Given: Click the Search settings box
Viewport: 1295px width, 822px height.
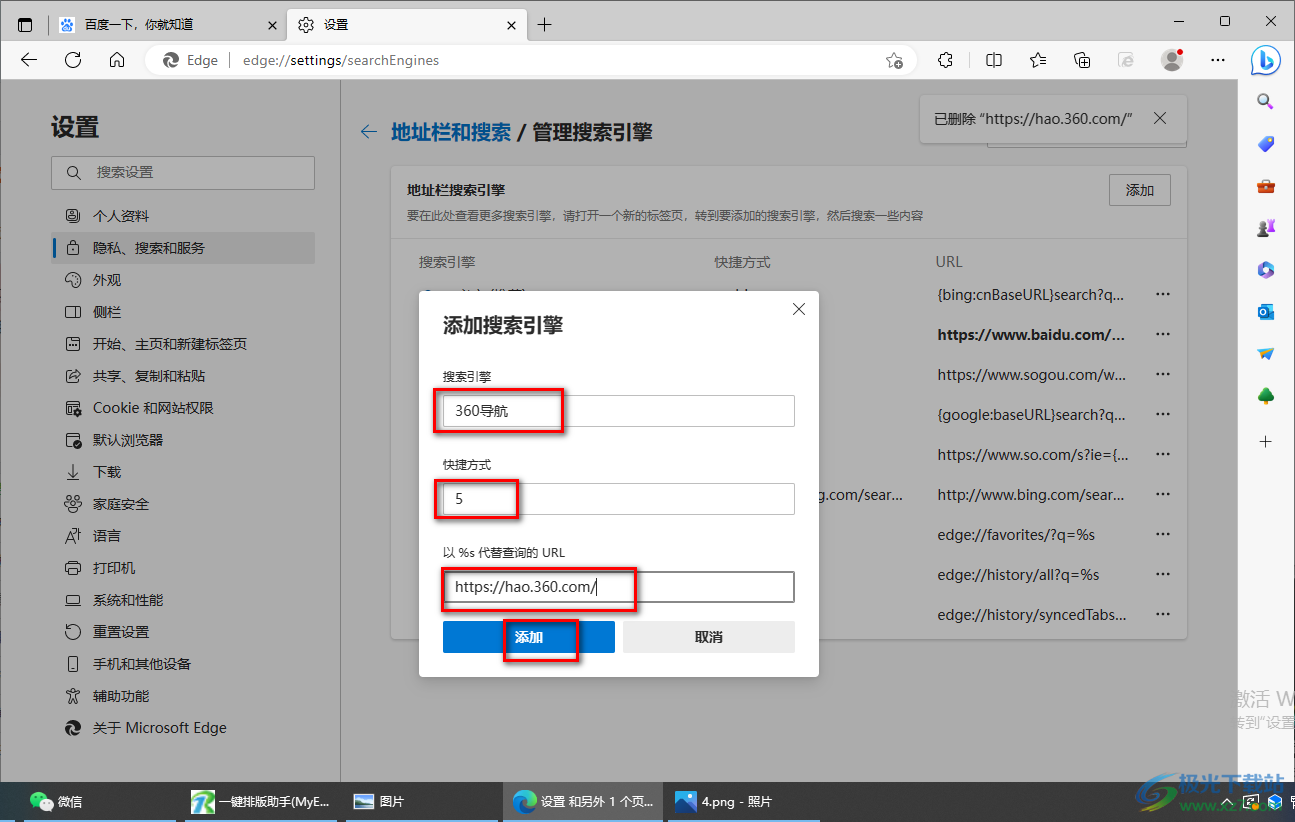Looking at the screenshot, I should click(x=183, y=173).
